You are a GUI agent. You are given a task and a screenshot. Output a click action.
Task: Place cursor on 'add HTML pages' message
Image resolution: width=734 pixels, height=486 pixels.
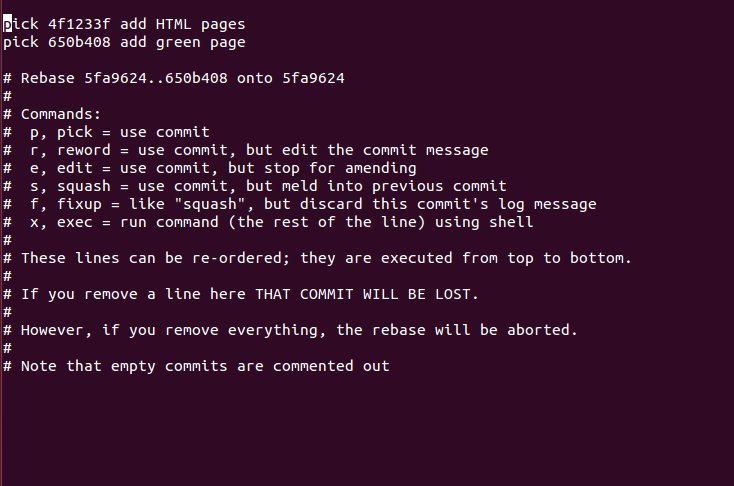coord(183,24)
